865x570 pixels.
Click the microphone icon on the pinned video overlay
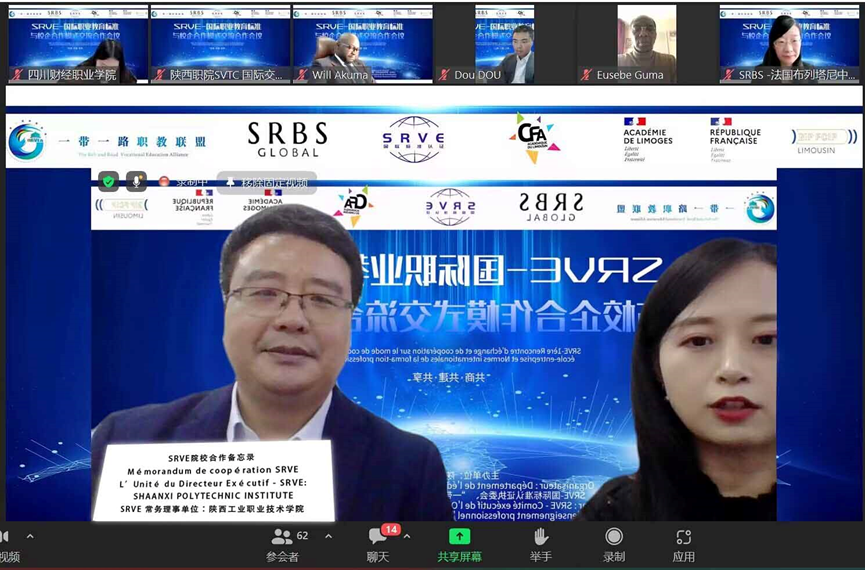[x=136, y=181]
